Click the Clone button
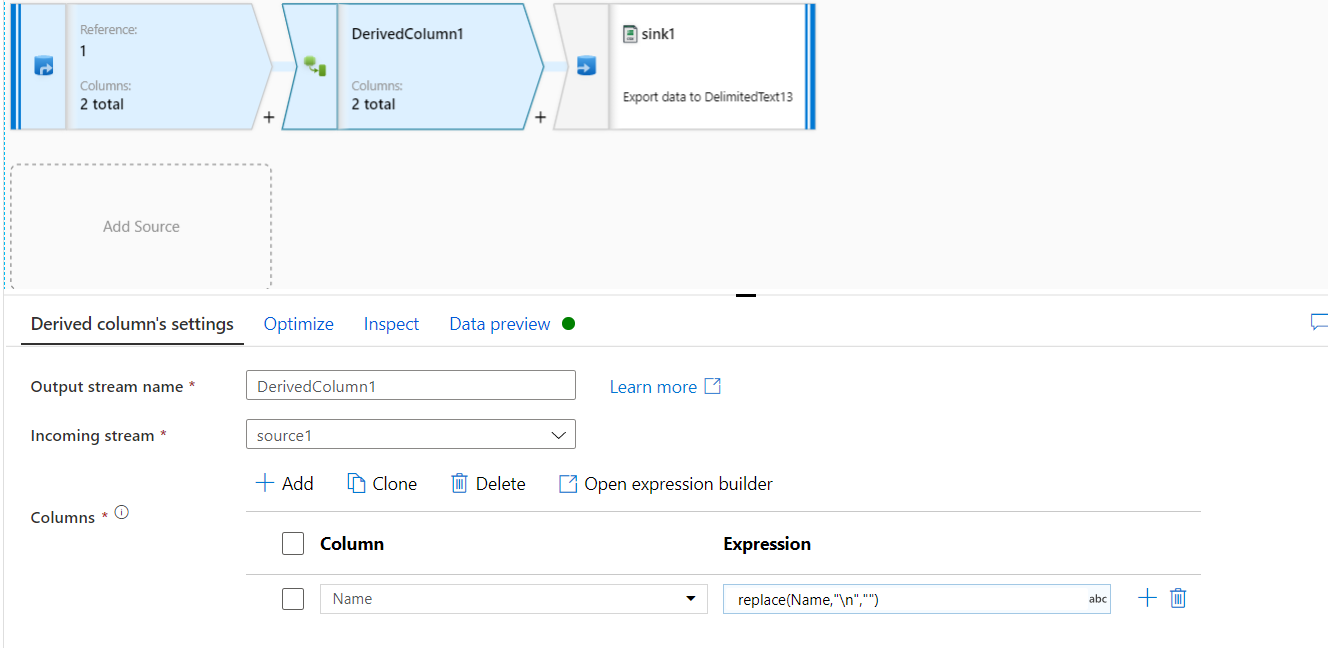Viewport: 1328px width, 648px height. click(382, 484)
